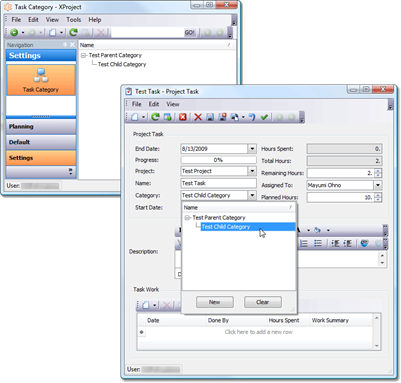Open the End Date dropdown calendar
This screenshot has width=401, height=383.
click(252, 149)
